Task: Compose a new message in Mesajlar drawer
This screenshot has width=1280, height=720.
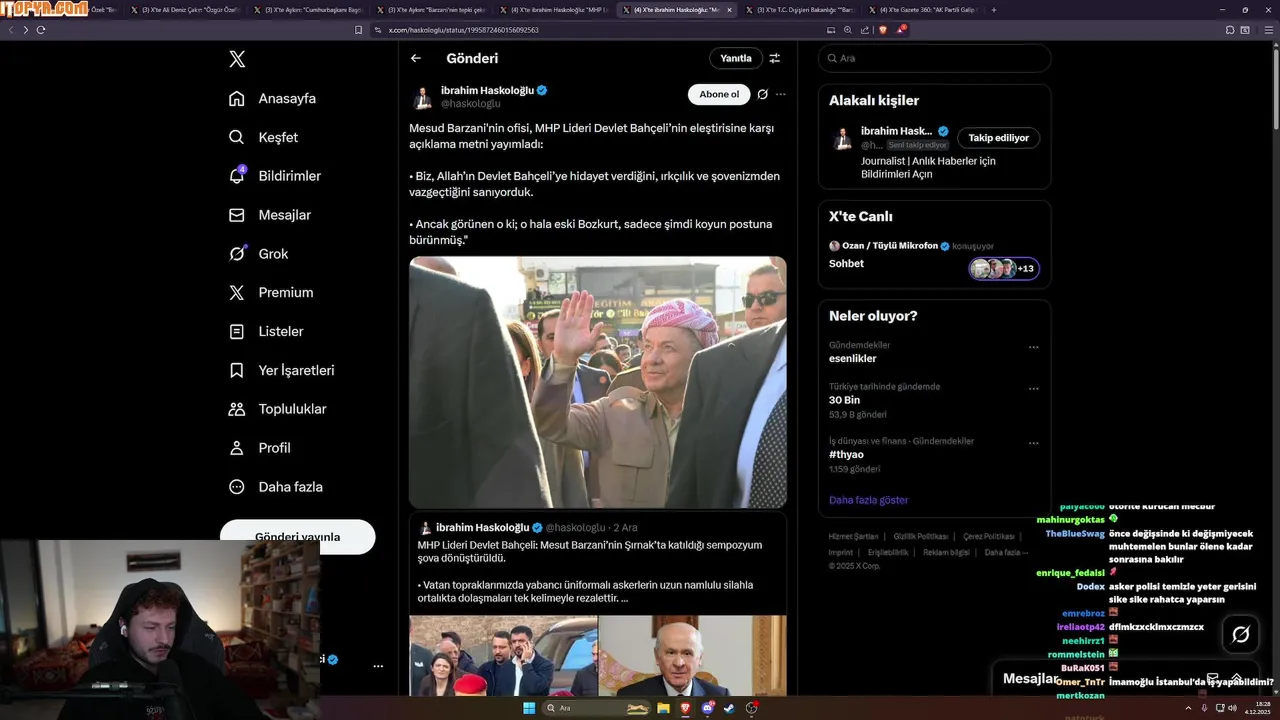Action: (1212, 678)
